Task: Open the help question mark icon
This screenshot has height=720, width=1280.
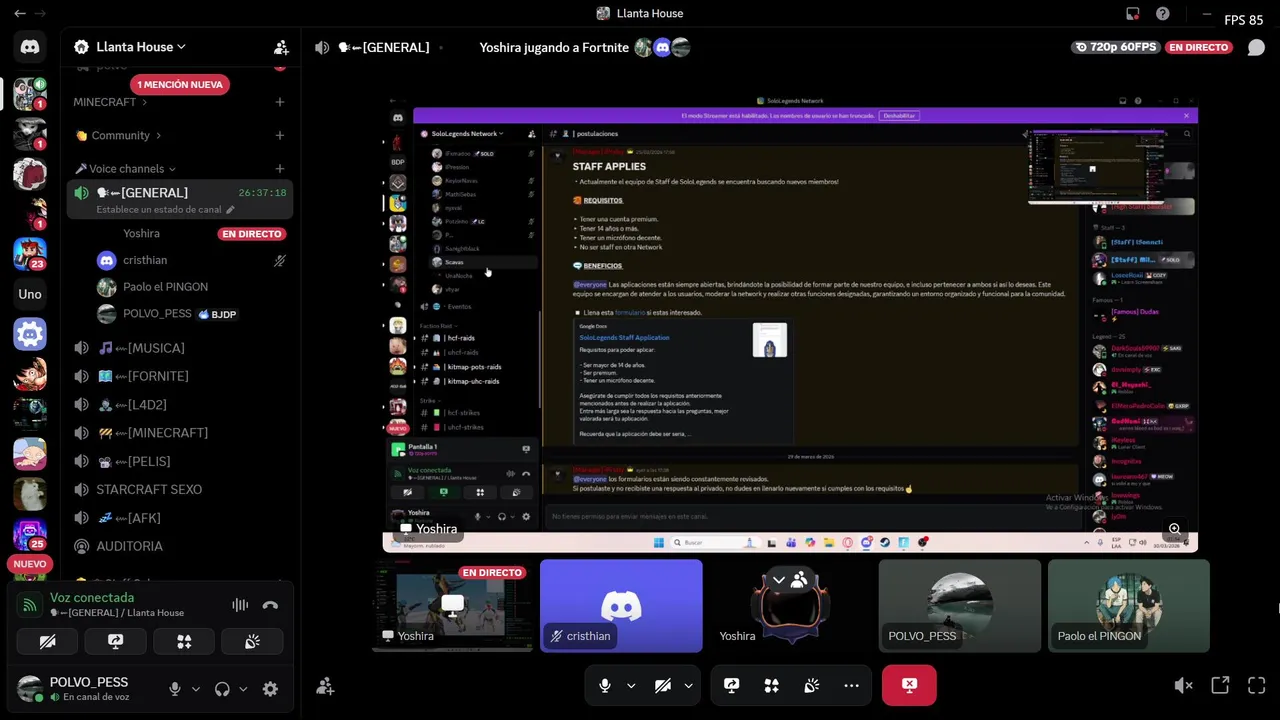Action: click(1163, 14)
